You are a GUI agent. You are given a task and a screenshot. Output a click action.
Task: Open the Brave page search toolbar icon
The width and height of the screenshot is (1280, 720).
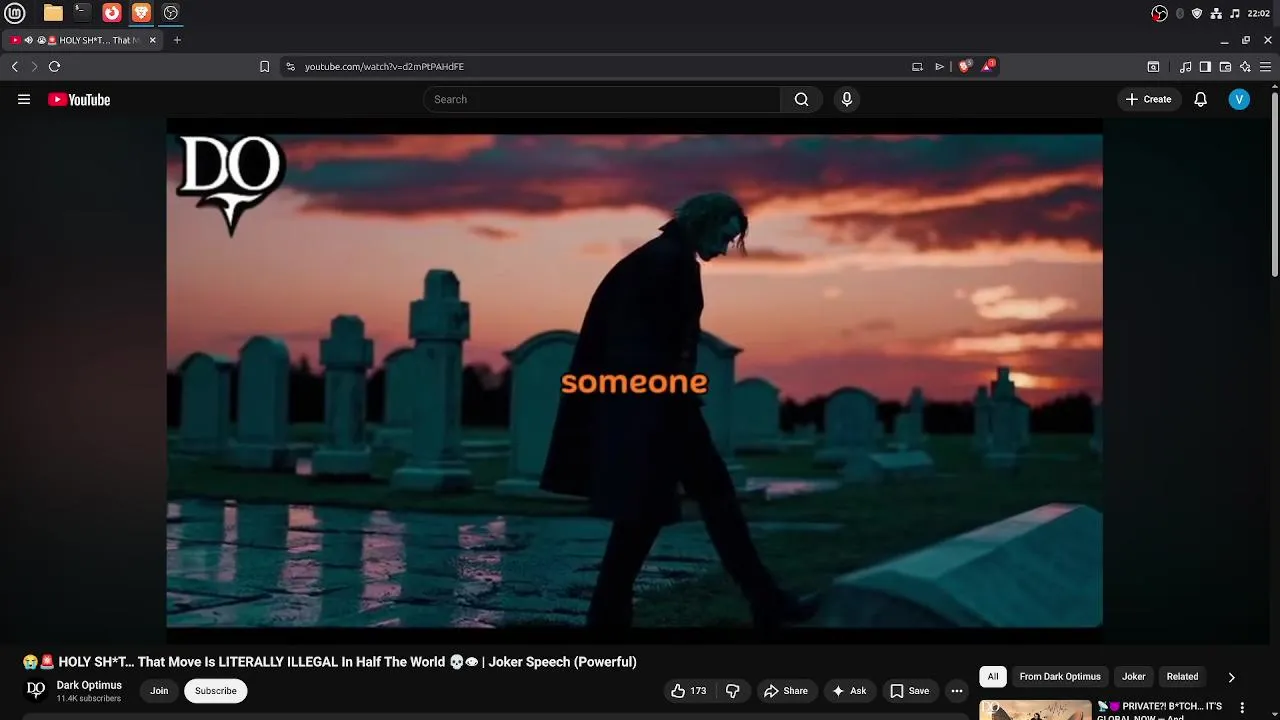pyautogui.click(x=1153, y=66)
